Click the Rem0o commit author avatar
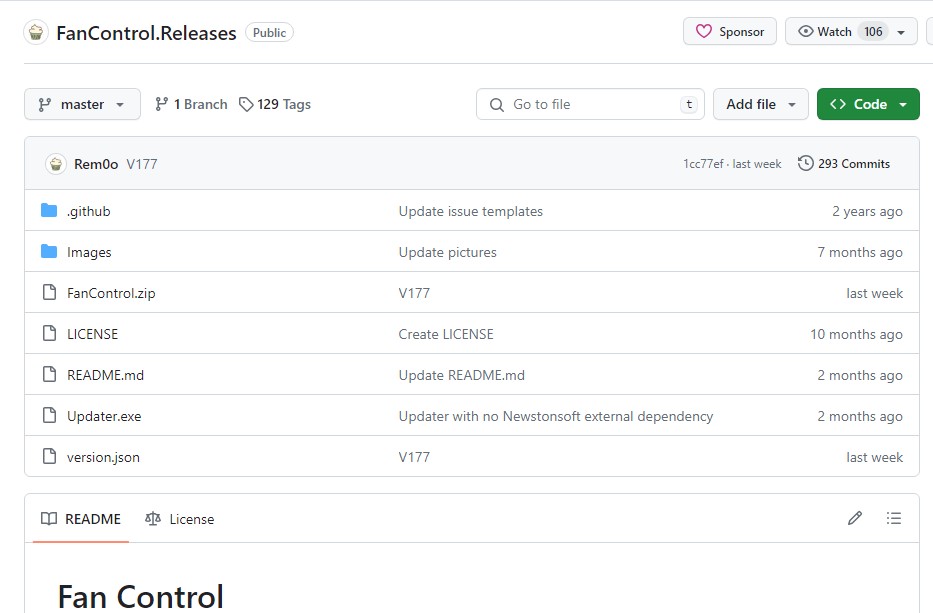Image resolution: width=933 pixels, height=613 pixels. (56, 164)
